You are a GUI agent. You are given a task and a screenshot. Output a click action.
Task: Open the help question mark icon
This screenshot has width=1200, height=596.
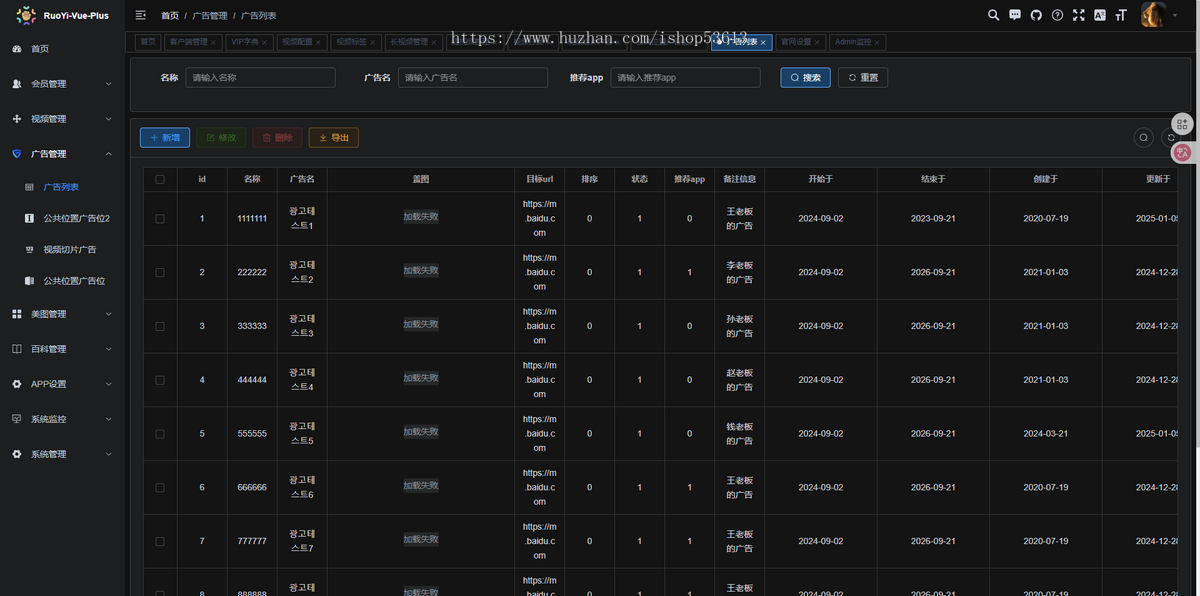[1057, 15]
